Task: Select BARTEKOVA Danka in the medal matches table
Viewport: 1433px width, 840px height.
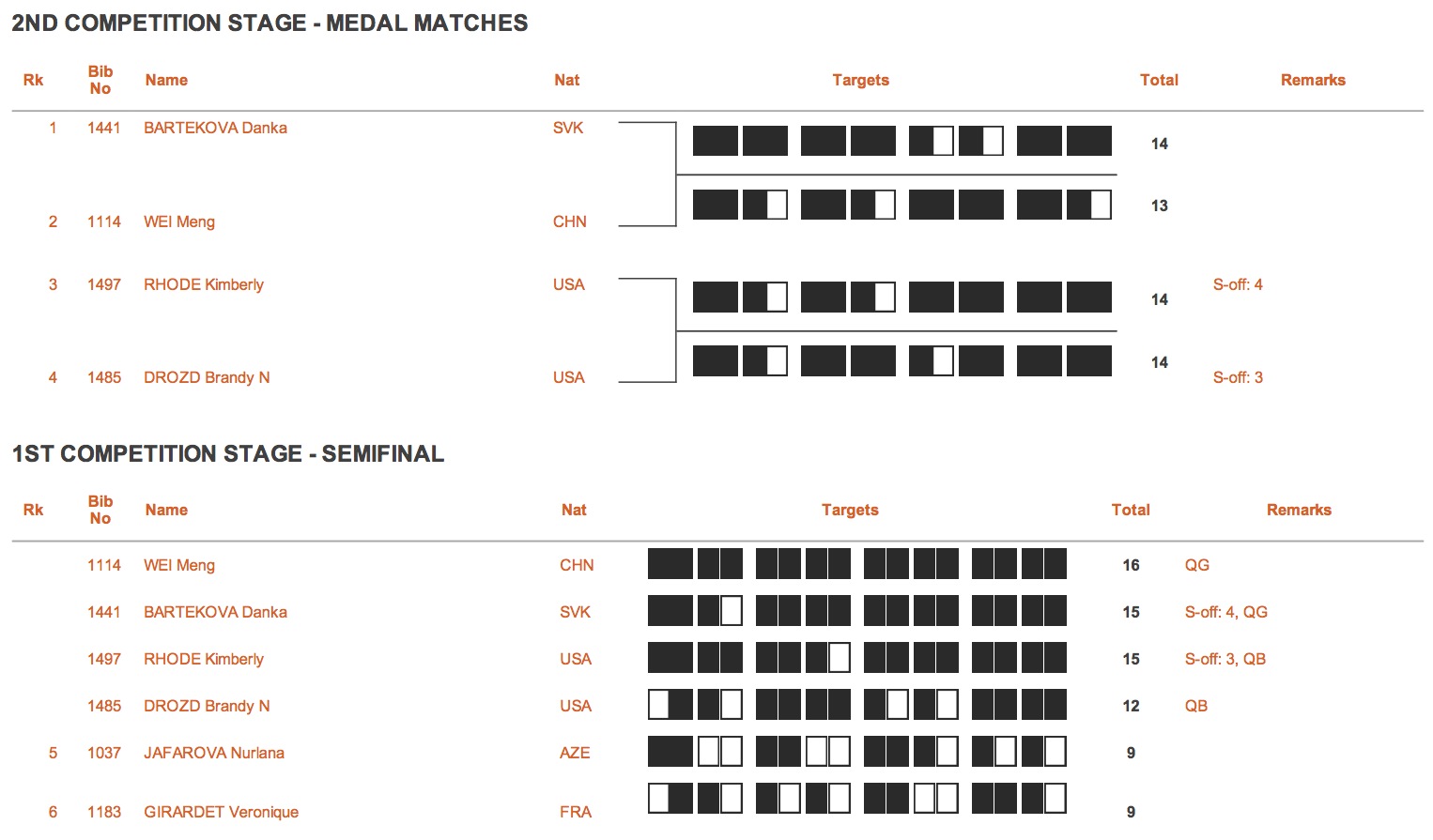Action: pyautogui.click(x=215, y=128)
